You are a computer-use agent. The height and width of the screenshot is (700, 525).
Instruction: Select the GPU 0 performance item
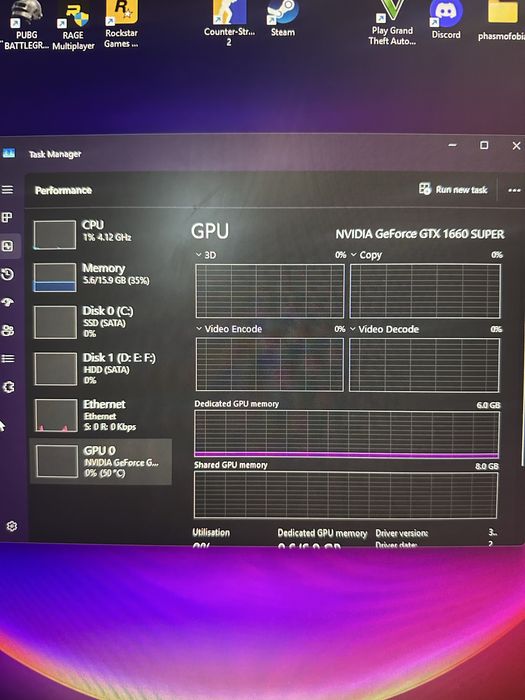[100, 461]
